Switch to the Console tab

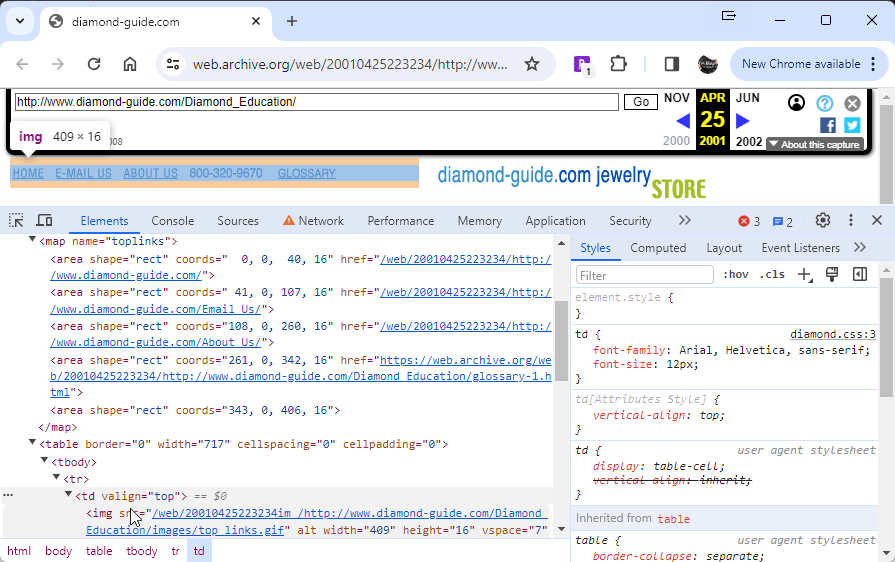pos(172,221)
